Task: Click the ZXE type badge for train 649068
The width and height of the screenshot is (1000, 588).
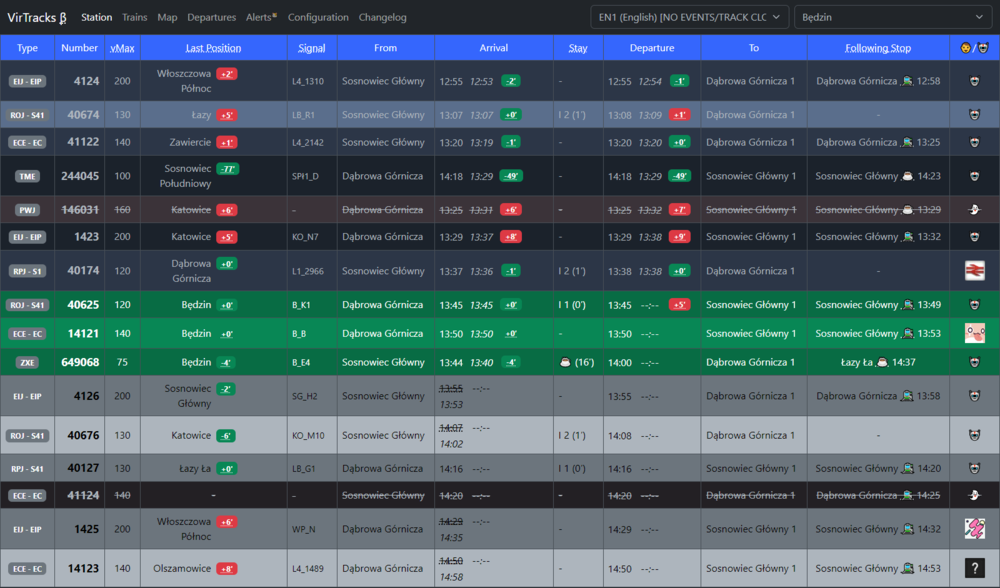Action: [27, 362]
